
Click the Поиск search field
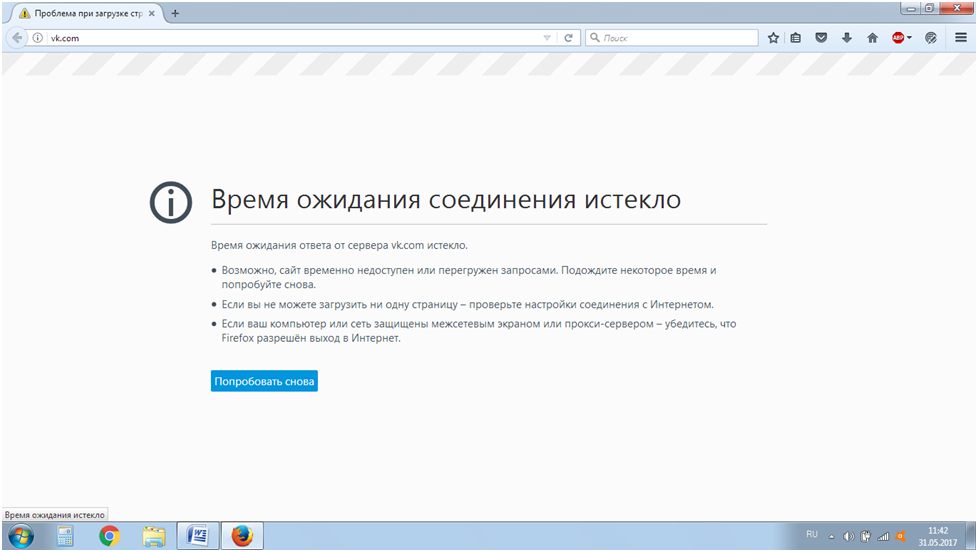coord(672,38)
